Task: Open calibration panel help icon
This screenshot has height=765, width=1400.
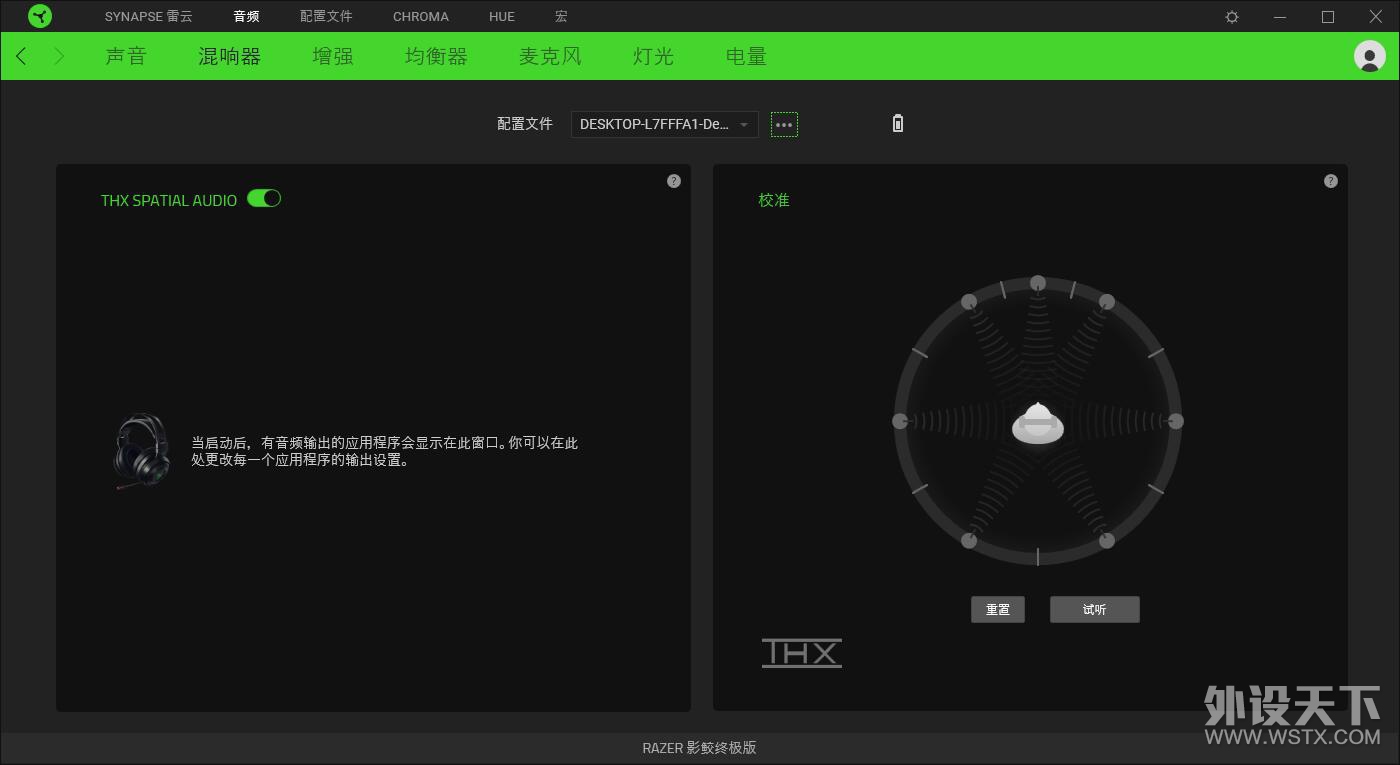Action: coord(1331,181)
